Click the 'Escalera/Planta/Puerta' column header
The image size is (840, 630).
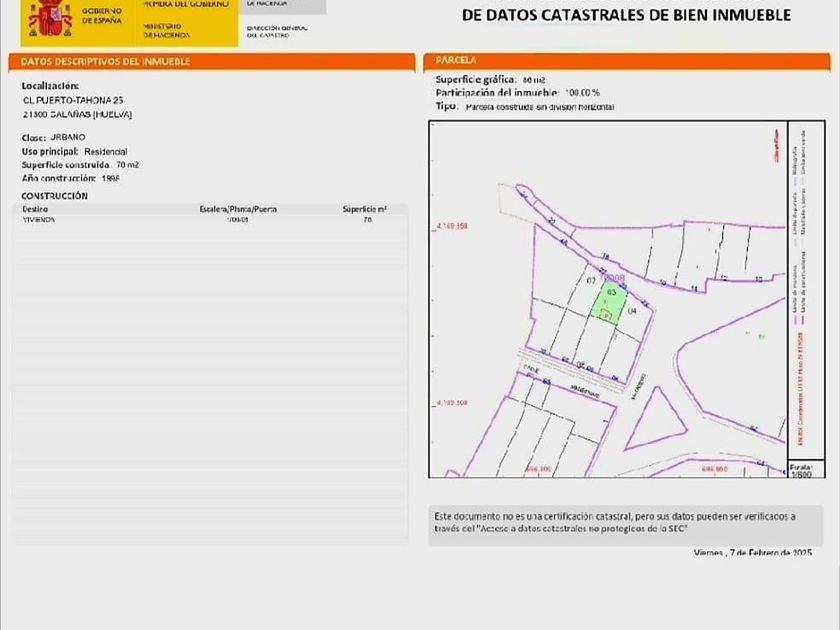(238, 209)
